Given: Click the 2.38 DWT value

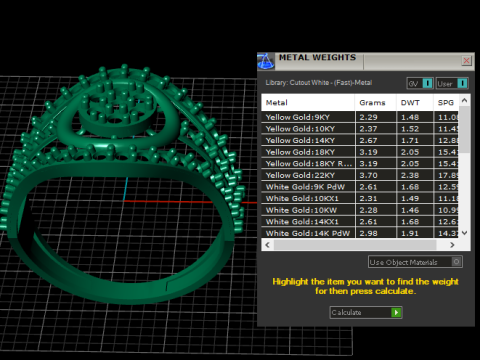Looking at the screenshot, I should 410,175.
